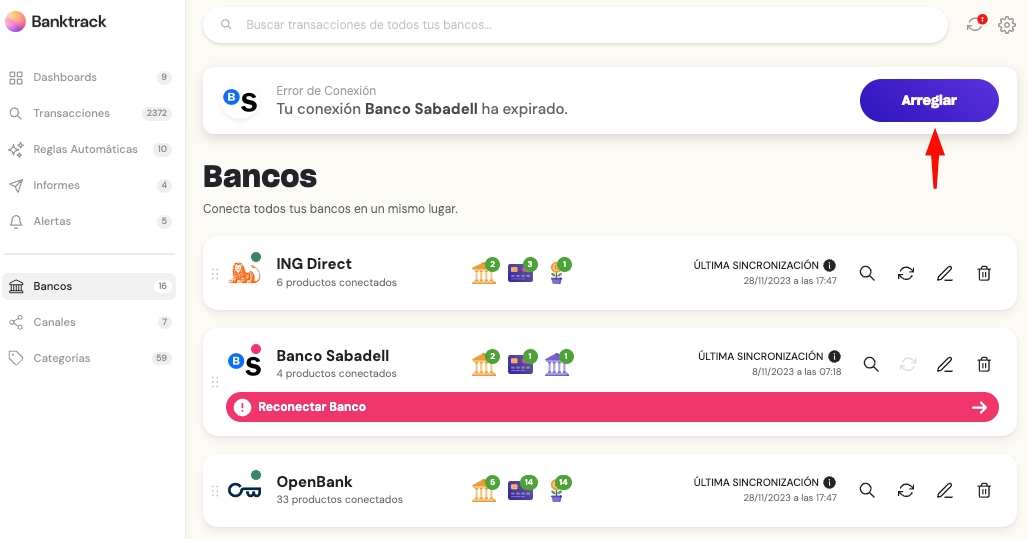Click the sync status icon with red badge
The image size is (1028, 539).
click(975, 24)
